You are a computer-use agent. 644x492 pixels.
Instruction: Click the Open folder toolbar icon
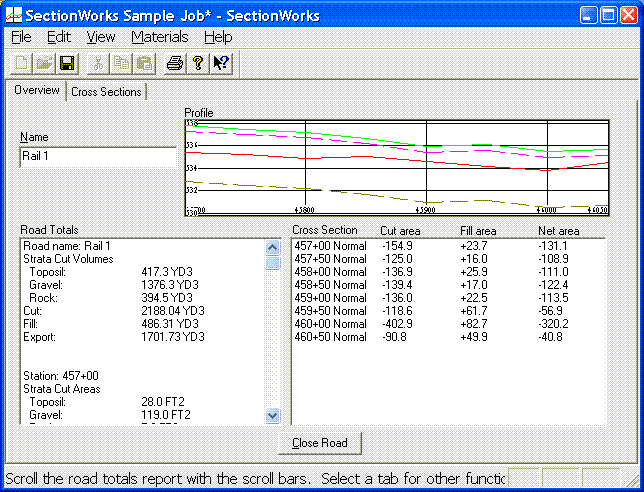[44, 63]
